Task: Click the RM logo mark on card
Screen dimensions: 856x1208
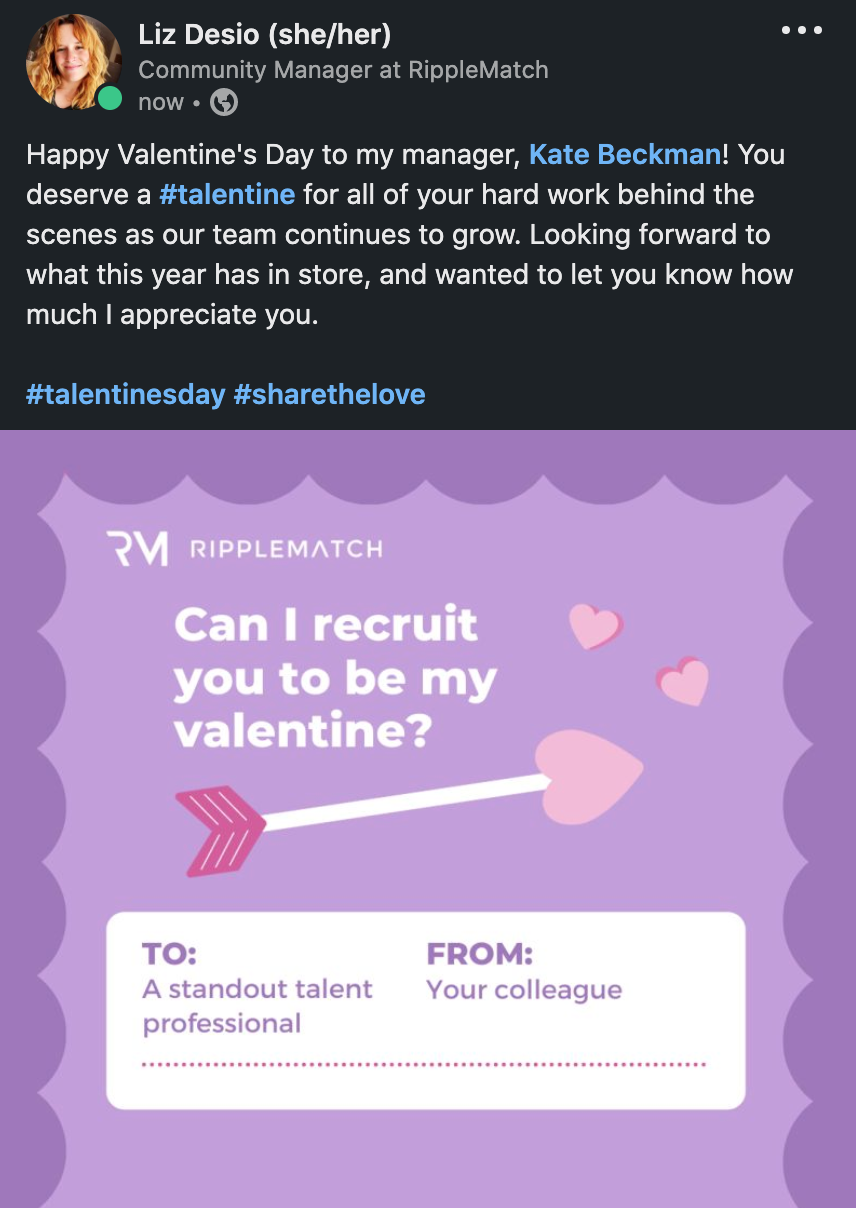Action: 136,549
